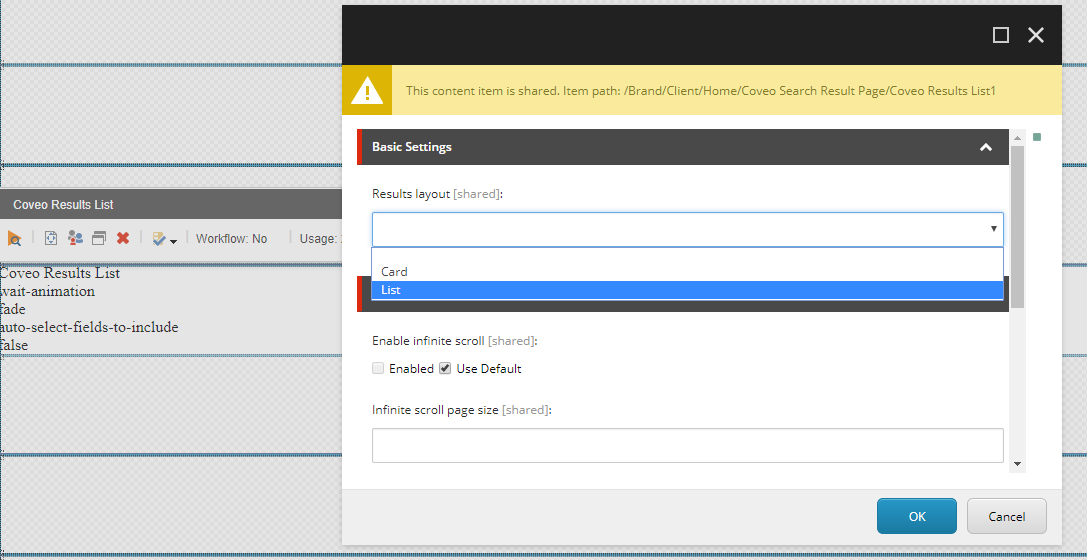Click the Results layout label
The height and width of the screenshot is (560, 1087).
pos(437,194)
